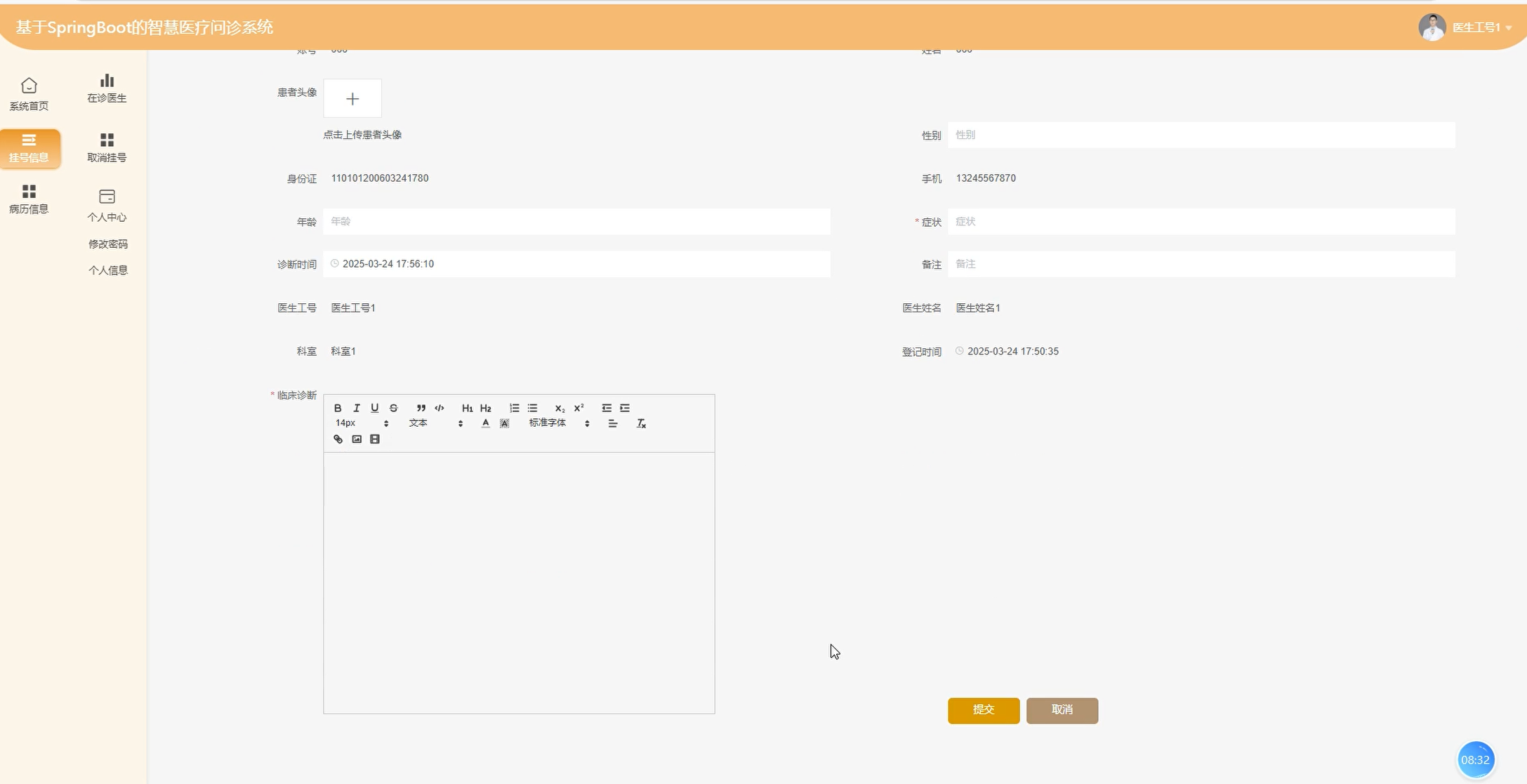Click the 症状 symptom input field
The height and width of the screenshot is (784, 1527).
click(1201, 222)
